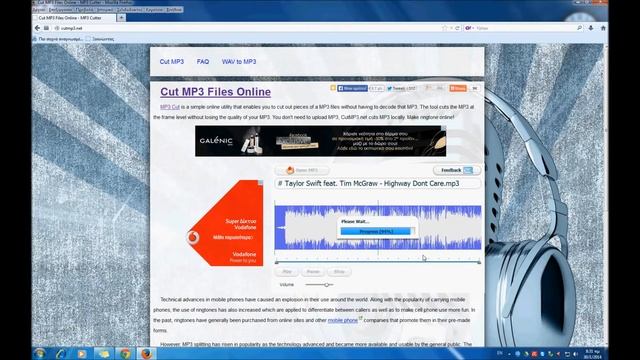Click the Galenic banner advertisement
640x360 pixels.
(320, 141)
